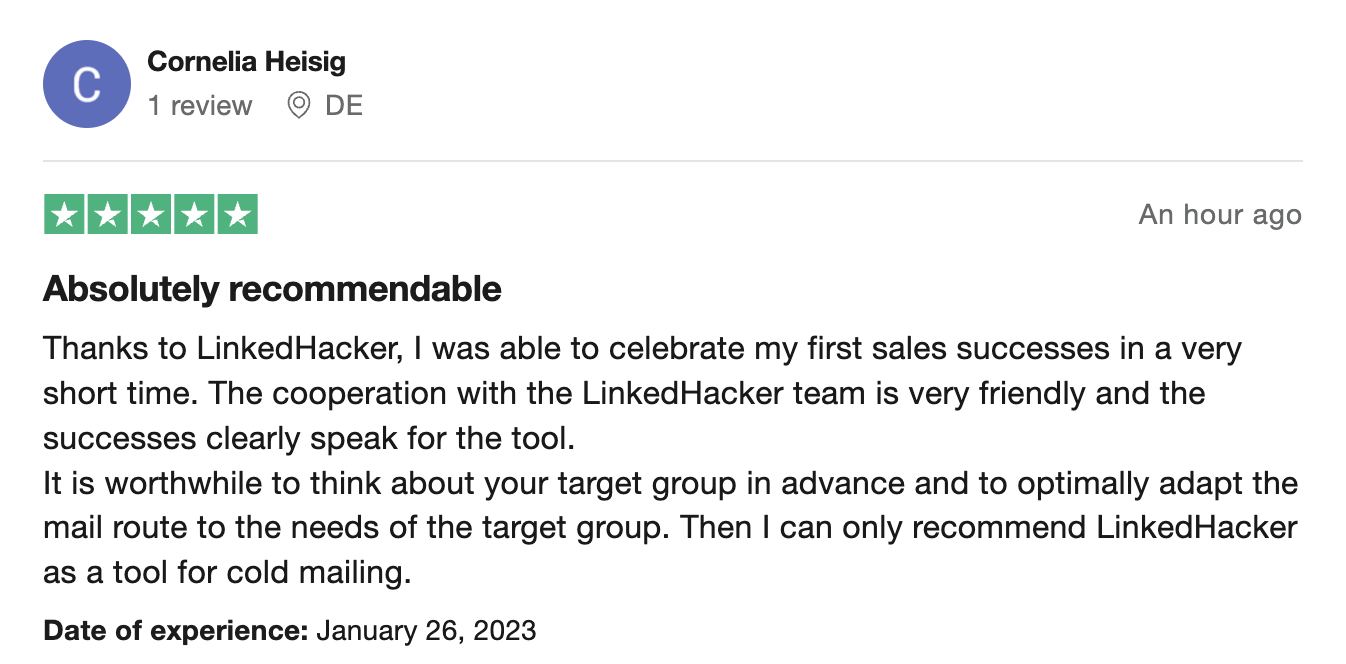Screen dimensions: 1346x664
Task: Click the horizontal divider below reviewer info
Action: click(x=672, y=161)
